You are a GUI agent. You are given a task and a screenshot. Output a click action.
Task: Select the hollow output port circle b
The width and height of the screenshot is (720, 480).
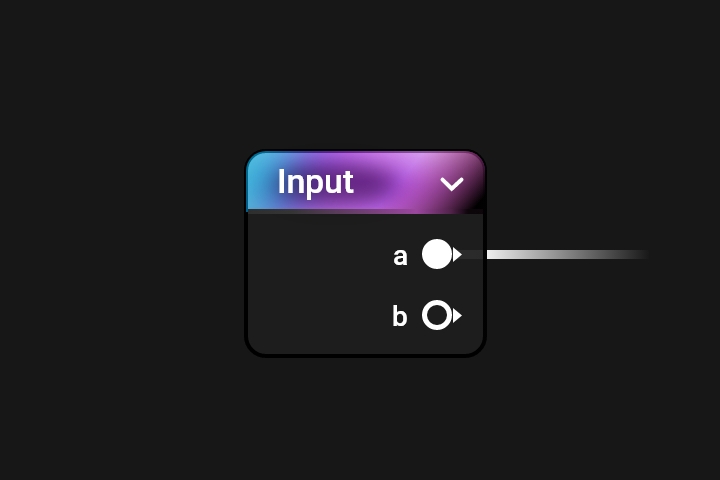437,315
